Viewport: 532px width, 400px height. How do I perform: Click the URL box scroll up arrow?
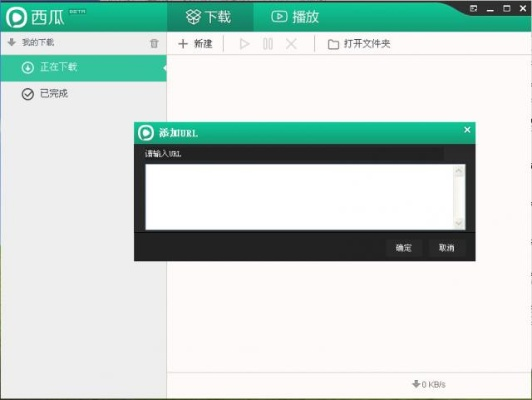point(459,171)
